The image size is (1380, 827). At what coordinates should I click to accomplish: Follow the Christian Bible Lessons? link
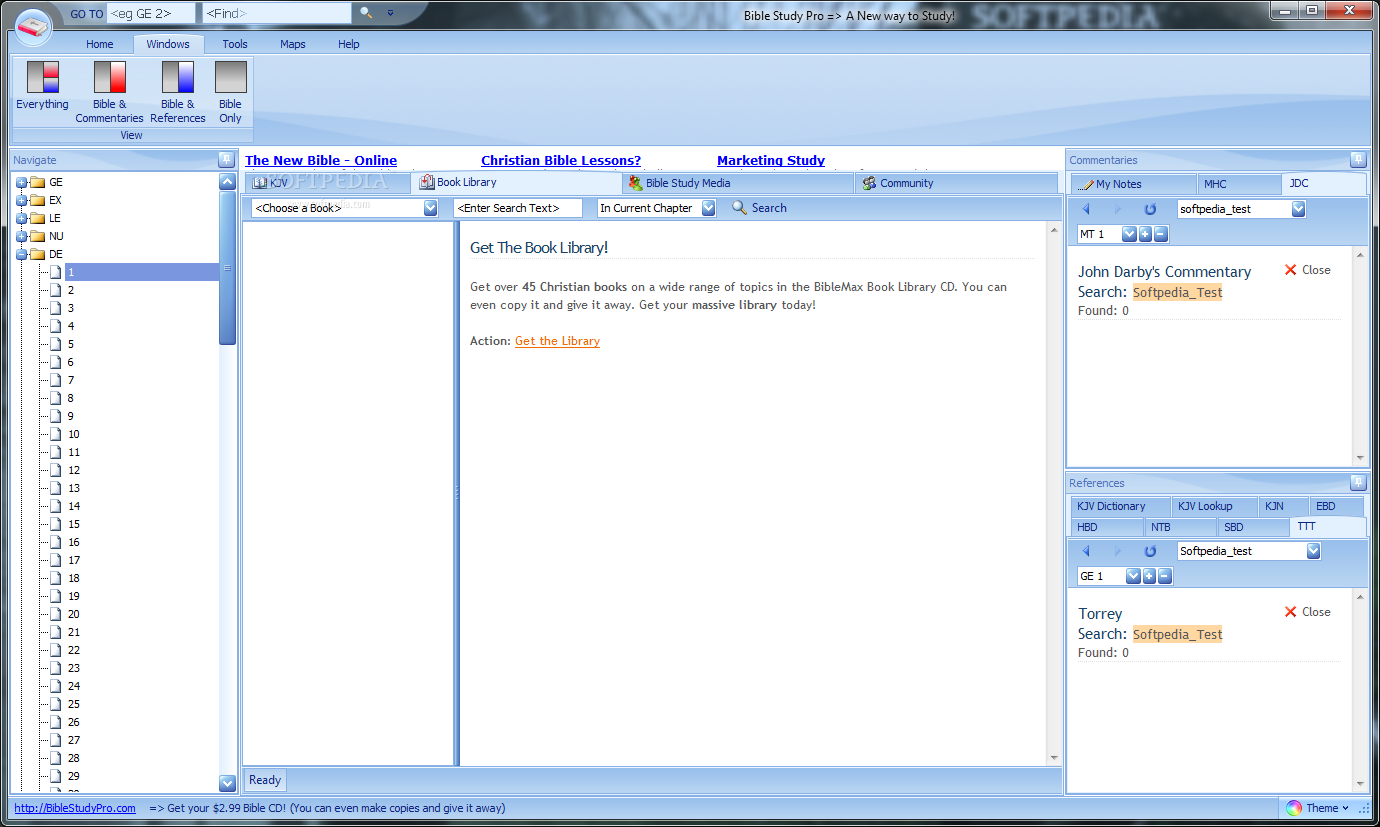(x=561, y=160)
